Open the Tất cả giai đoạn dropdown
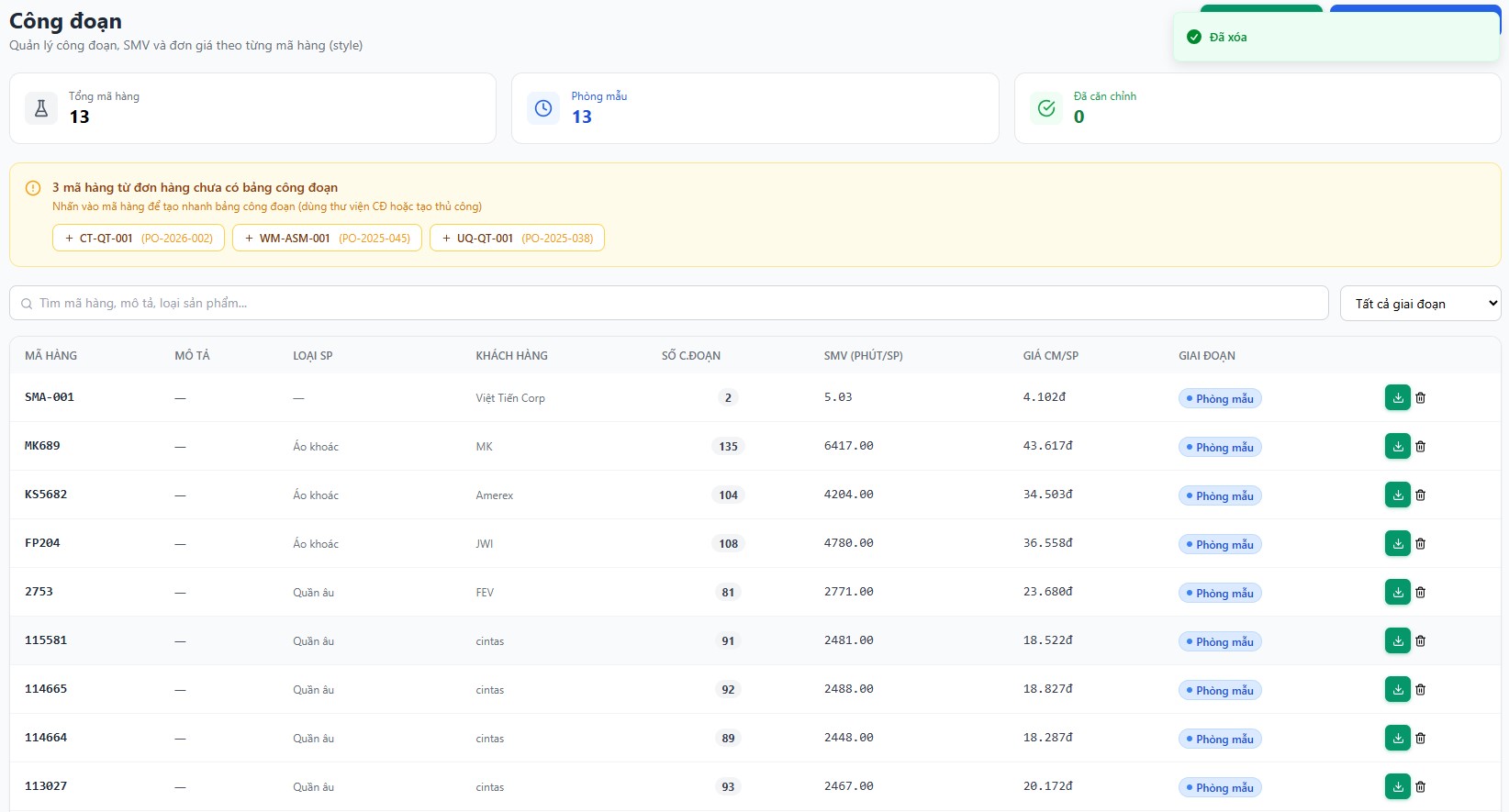1509x812 pixels. 1420,304
